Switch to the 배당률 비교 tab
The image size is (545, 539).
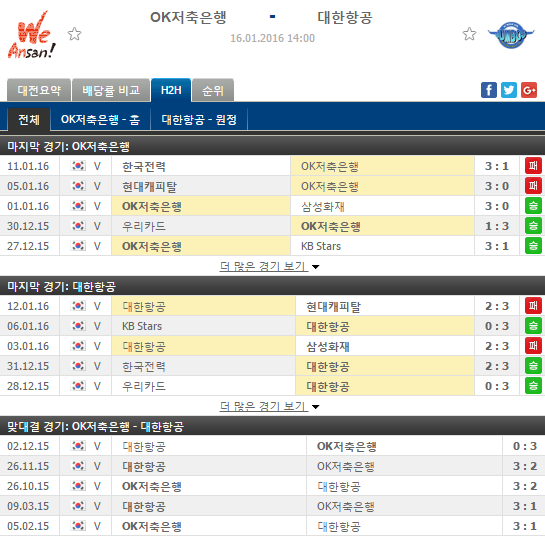(111, 90)
